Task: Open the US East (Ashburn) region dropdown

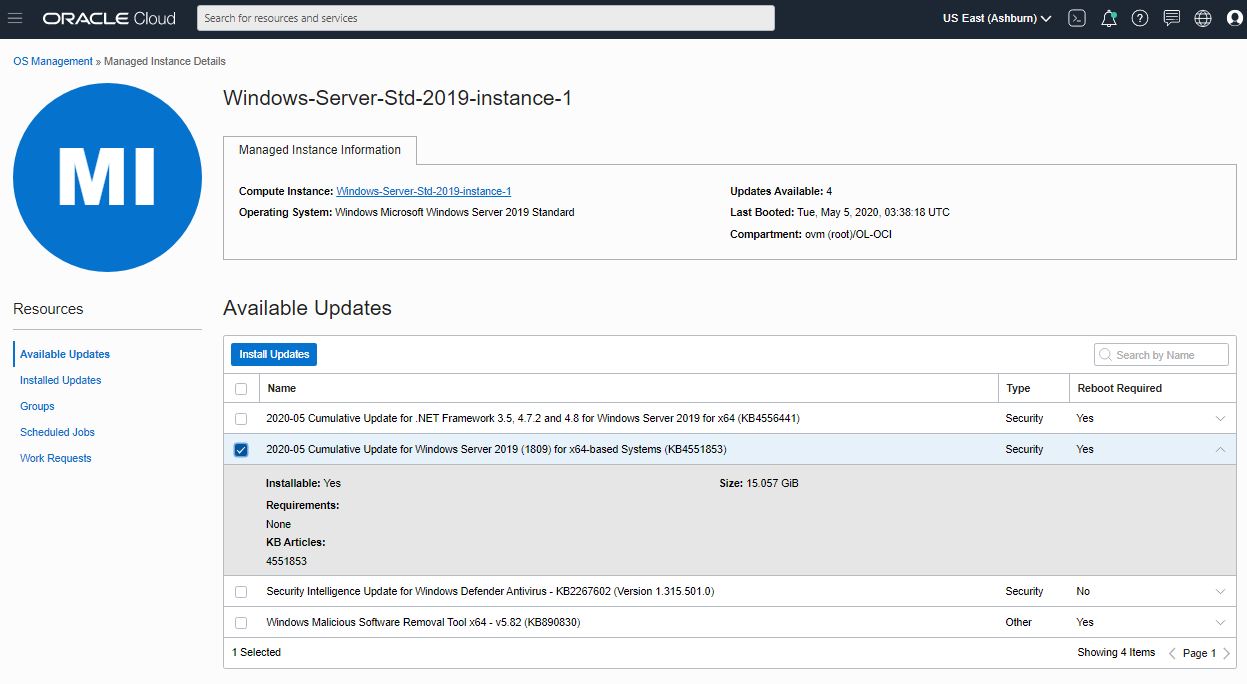Action: pos(996,17)
